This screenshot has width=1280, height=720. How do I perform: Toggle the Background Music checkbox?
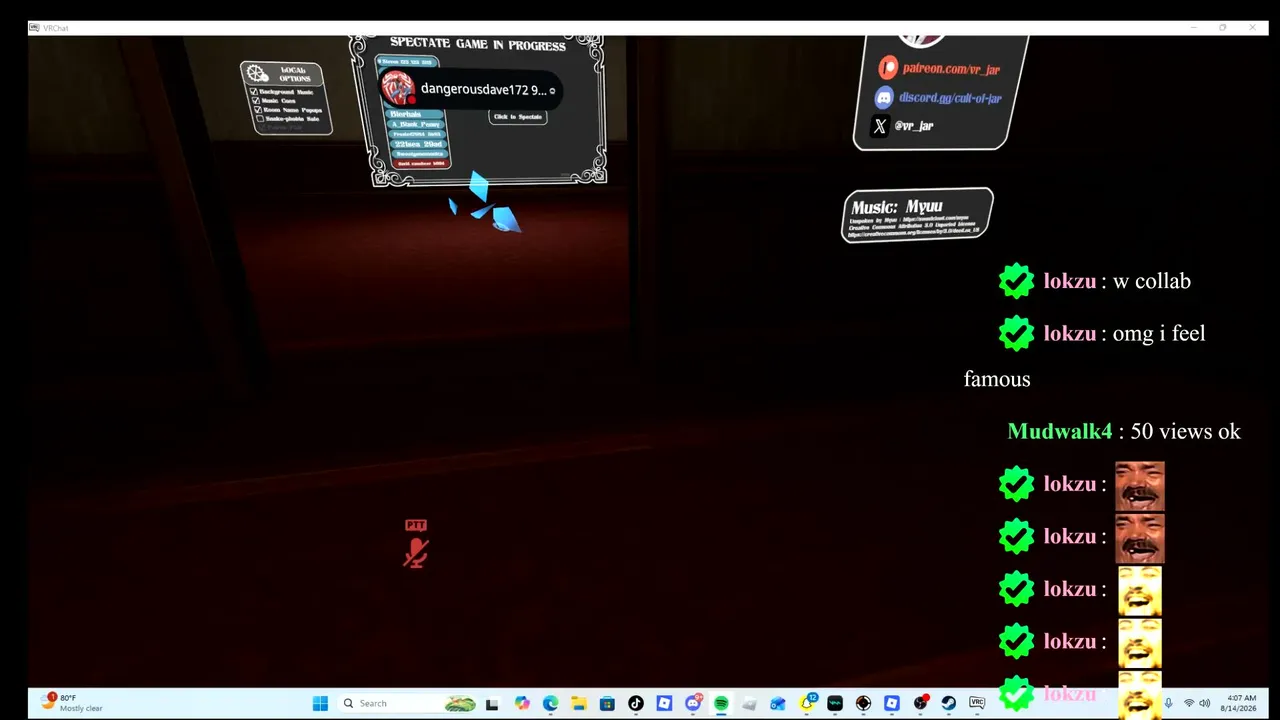click(256, 92)
